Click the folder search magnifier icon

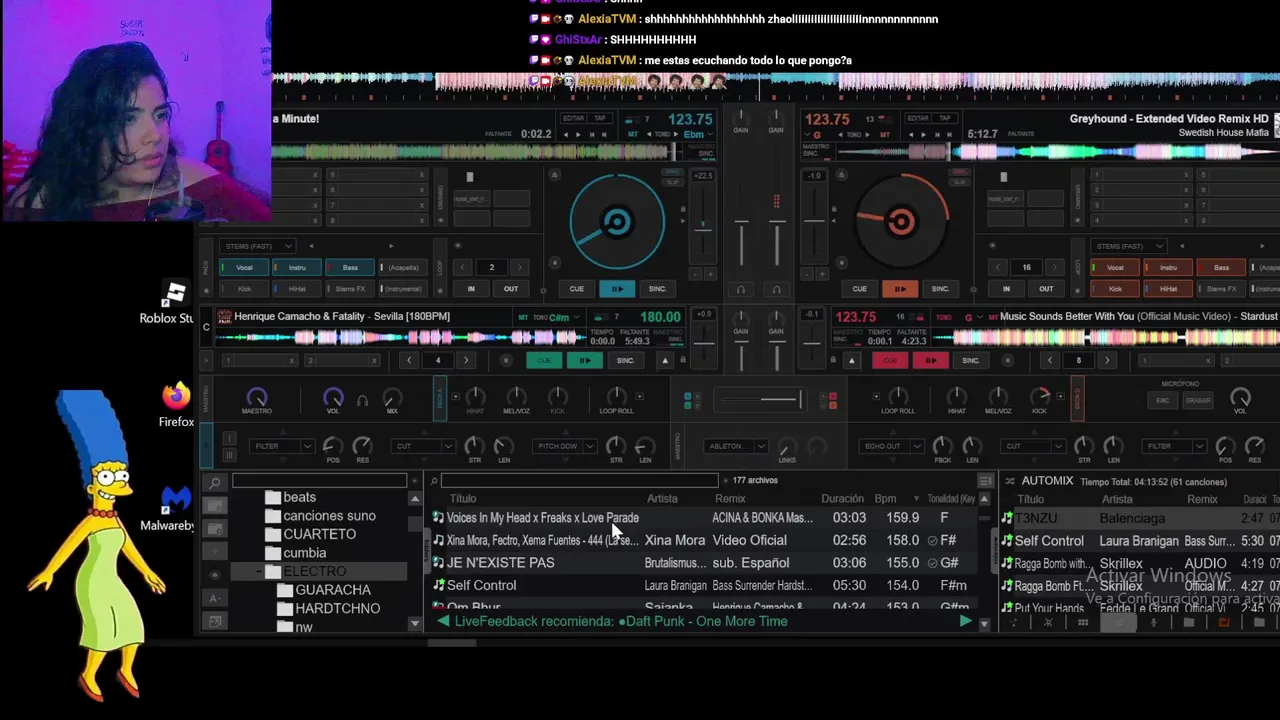(214, 482)
